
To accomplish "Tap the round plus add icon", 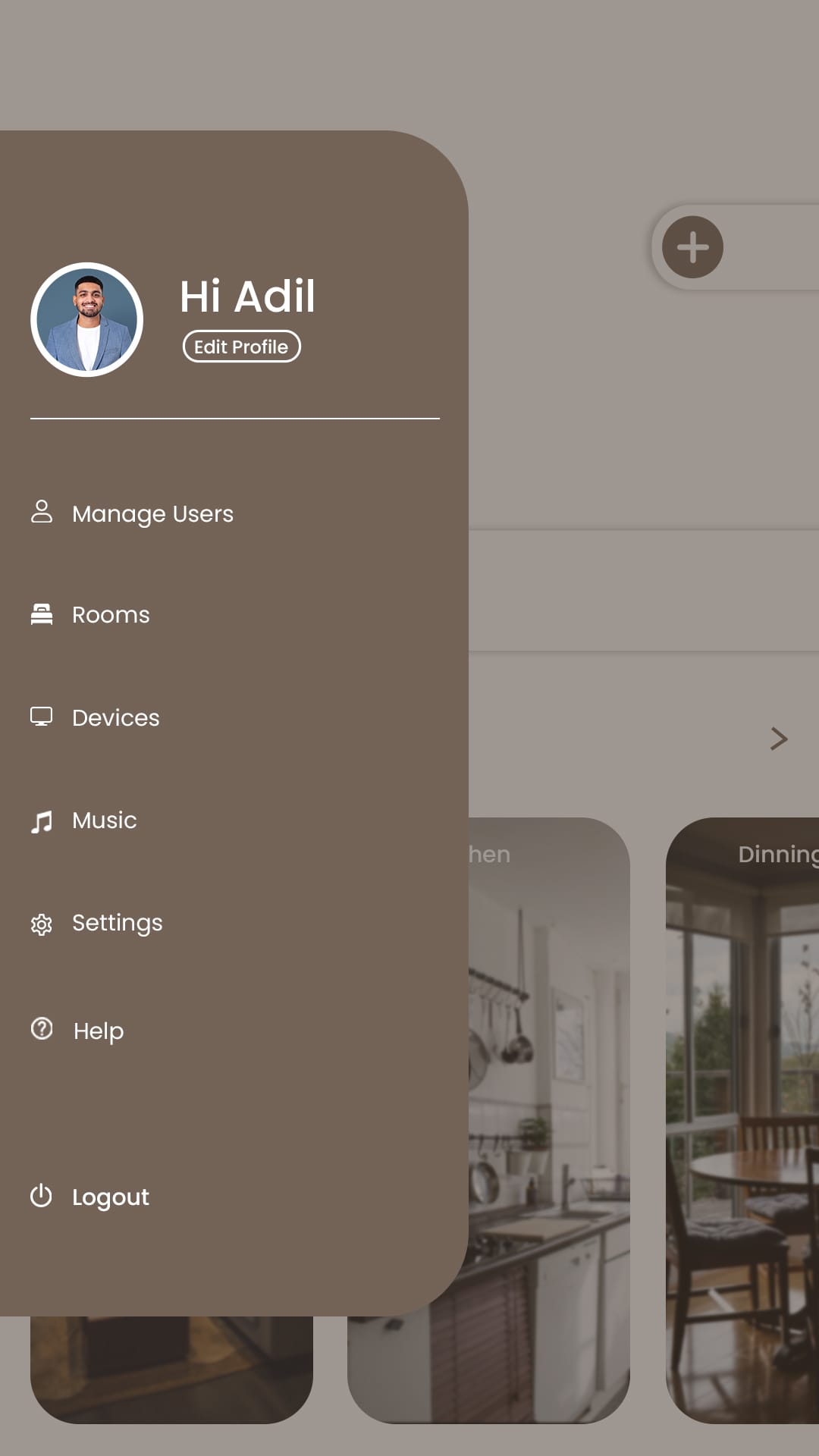I will (x=692, y=247).
